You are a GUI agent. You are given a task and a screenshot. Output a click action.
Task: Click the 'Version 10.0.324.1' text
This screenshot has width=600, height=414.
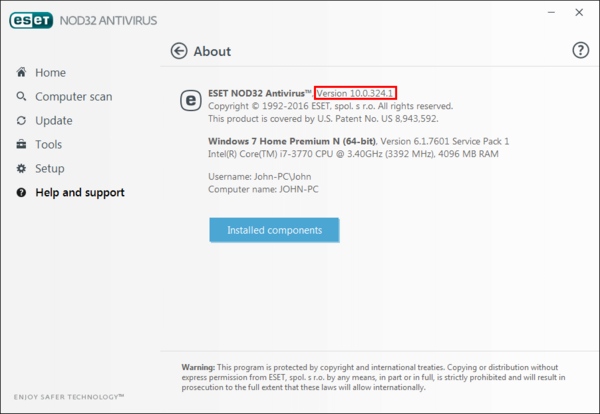(x=355, y=93)
